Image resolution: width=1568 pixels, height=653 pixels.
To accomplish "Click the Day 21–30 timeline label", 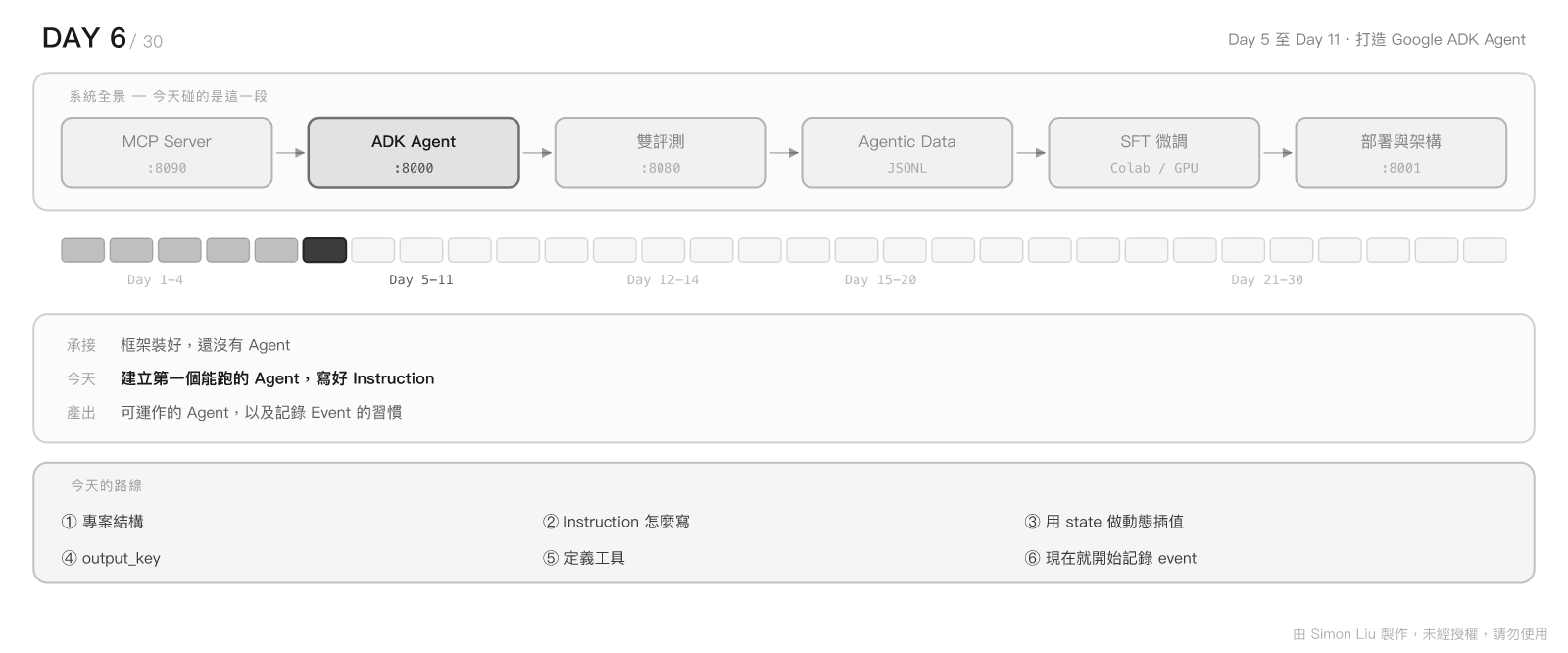I will pyautogui.click(x=1267, y=280).
